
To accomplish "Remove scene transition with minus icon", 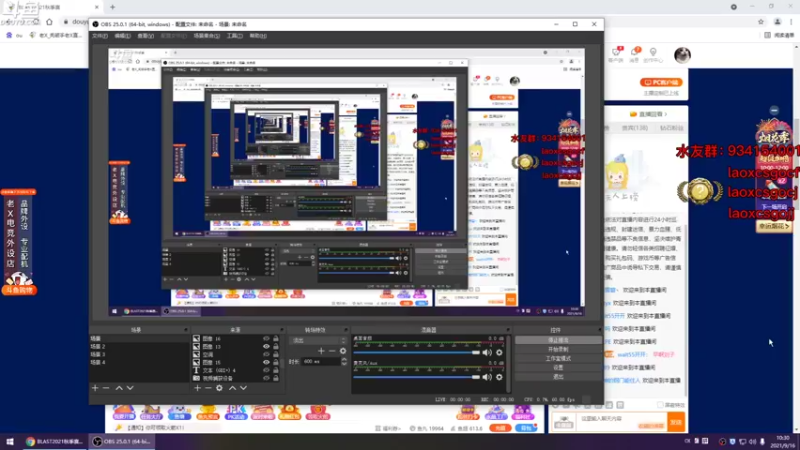I will (x=332, y=351).
